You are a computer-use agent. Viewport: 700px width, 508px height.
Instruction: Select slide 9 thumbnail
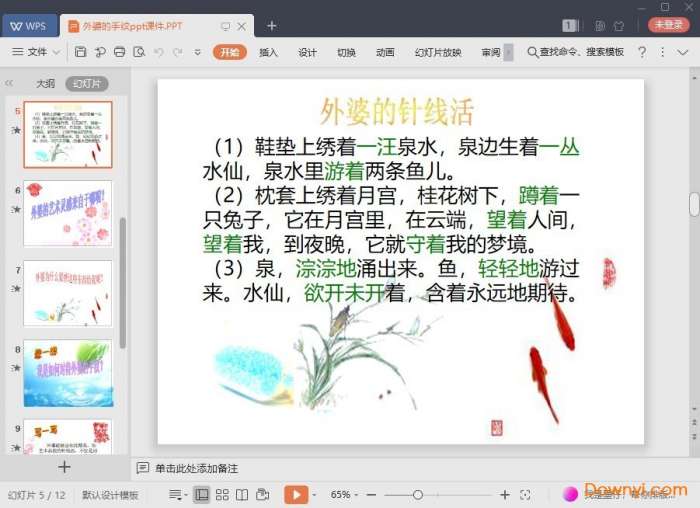(68, 437)
